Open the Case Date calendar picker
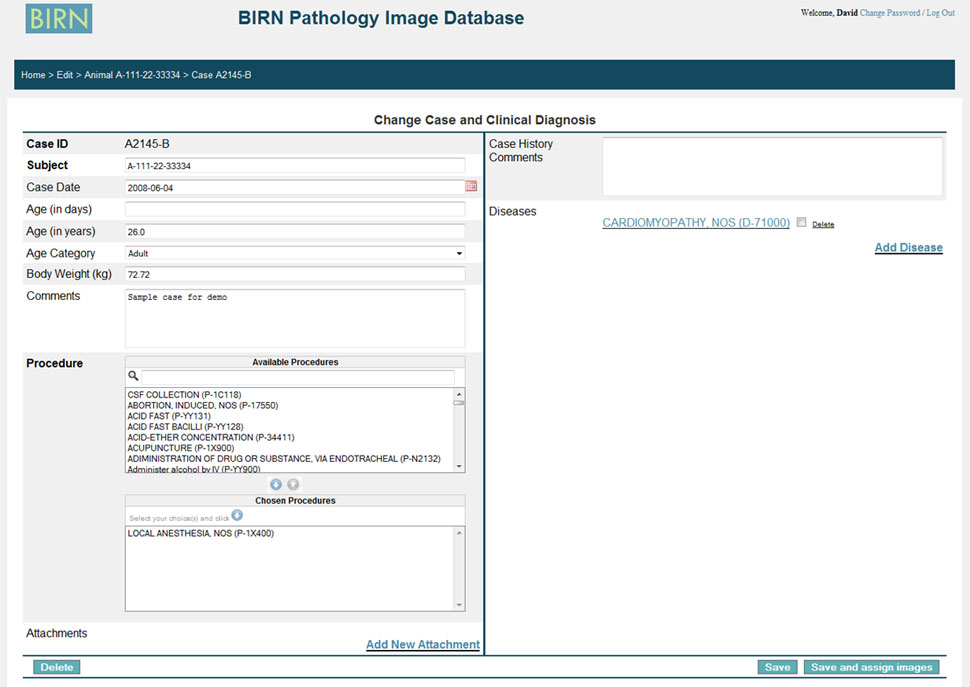This screenshot has height=687, width=970. coord(471,187)
